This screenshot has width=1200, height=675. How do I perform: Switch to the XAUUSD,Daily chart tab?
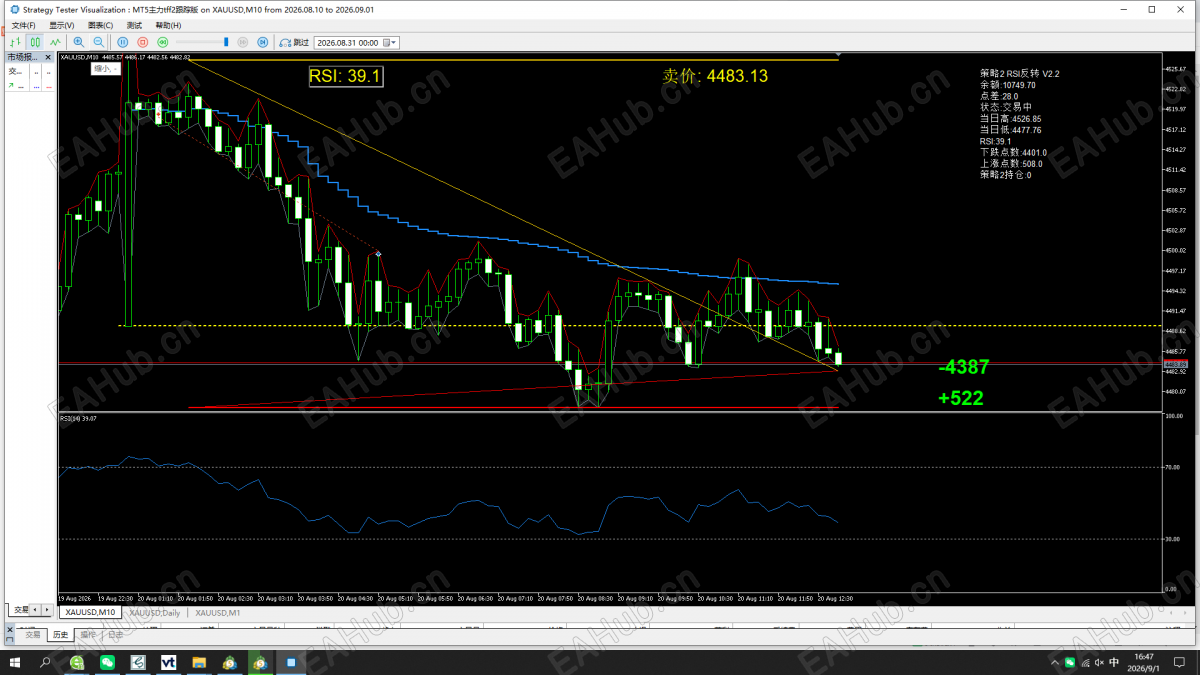coord(155,612)
